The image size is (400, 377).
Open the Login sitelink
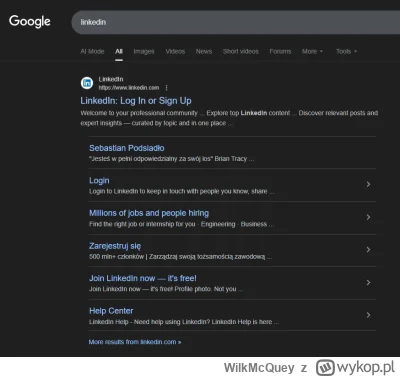pos(99,181)
